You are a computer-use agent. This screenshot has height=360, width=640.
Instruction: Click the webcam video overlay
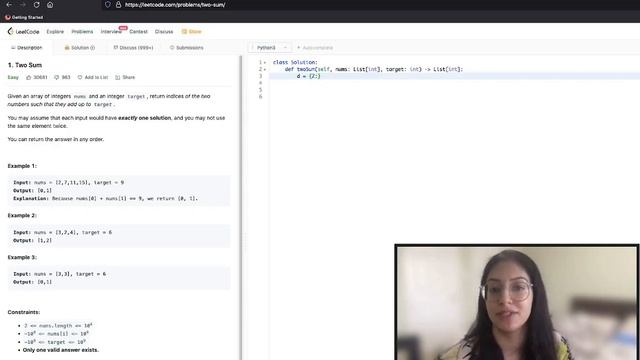(x=517, y=302)
